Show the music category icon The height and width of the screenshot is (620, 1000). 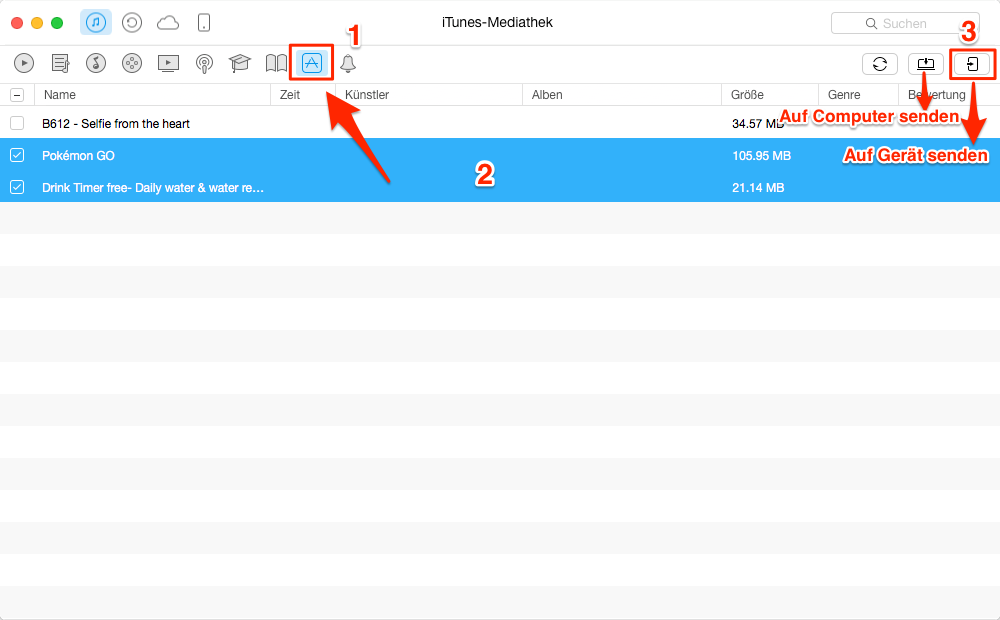(x=96, y=63)
